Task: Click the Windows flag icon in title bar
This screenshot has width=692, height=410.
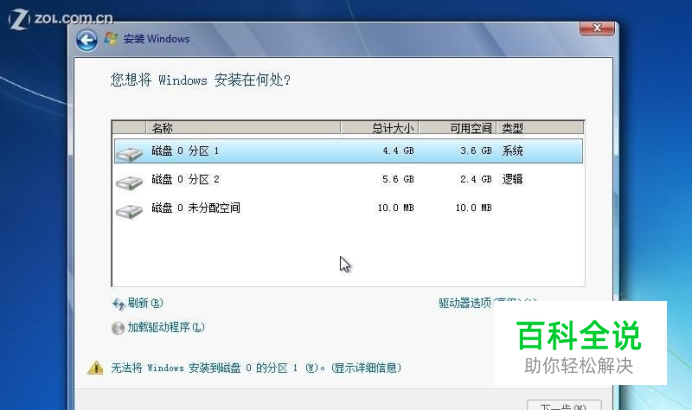Action: coord(111,38)
